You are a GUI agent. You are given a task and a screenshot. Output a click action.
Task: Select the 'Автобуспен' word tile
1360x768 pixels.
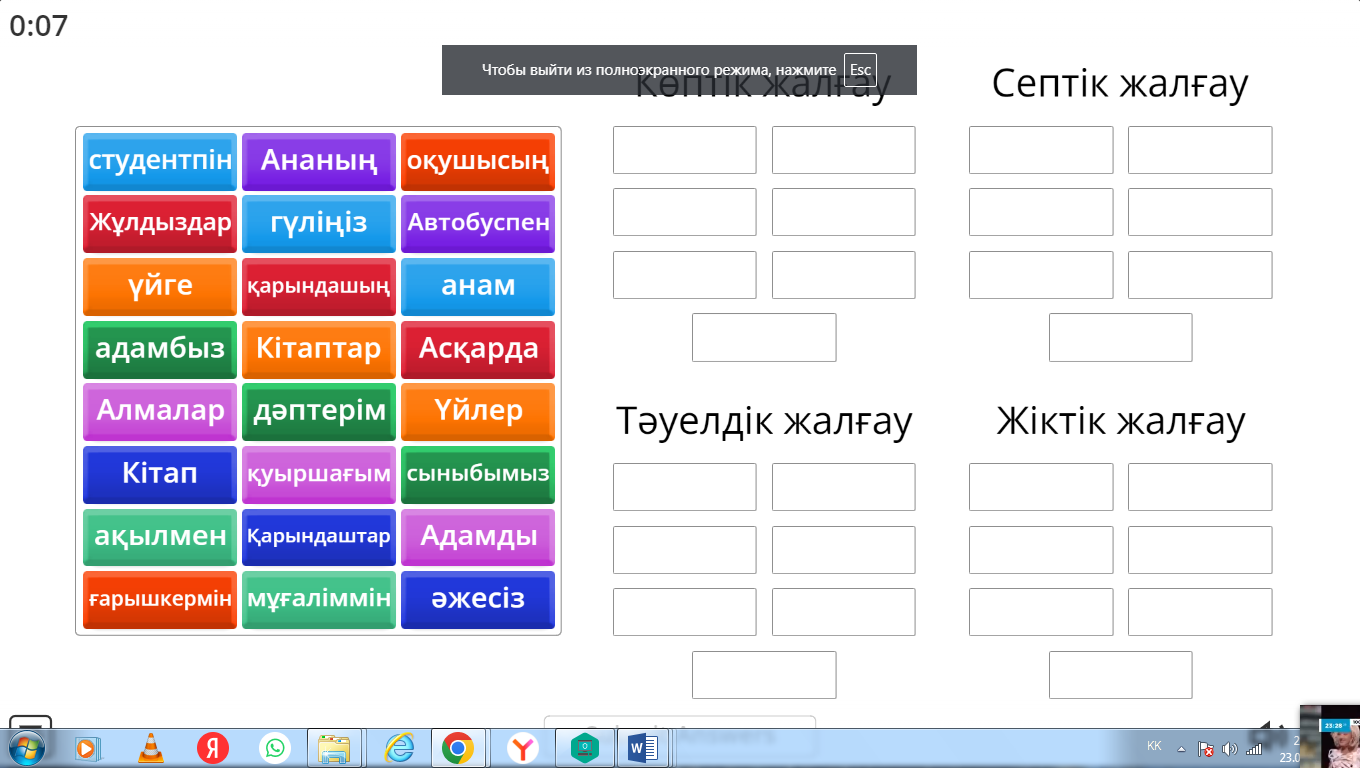[478, 223]
